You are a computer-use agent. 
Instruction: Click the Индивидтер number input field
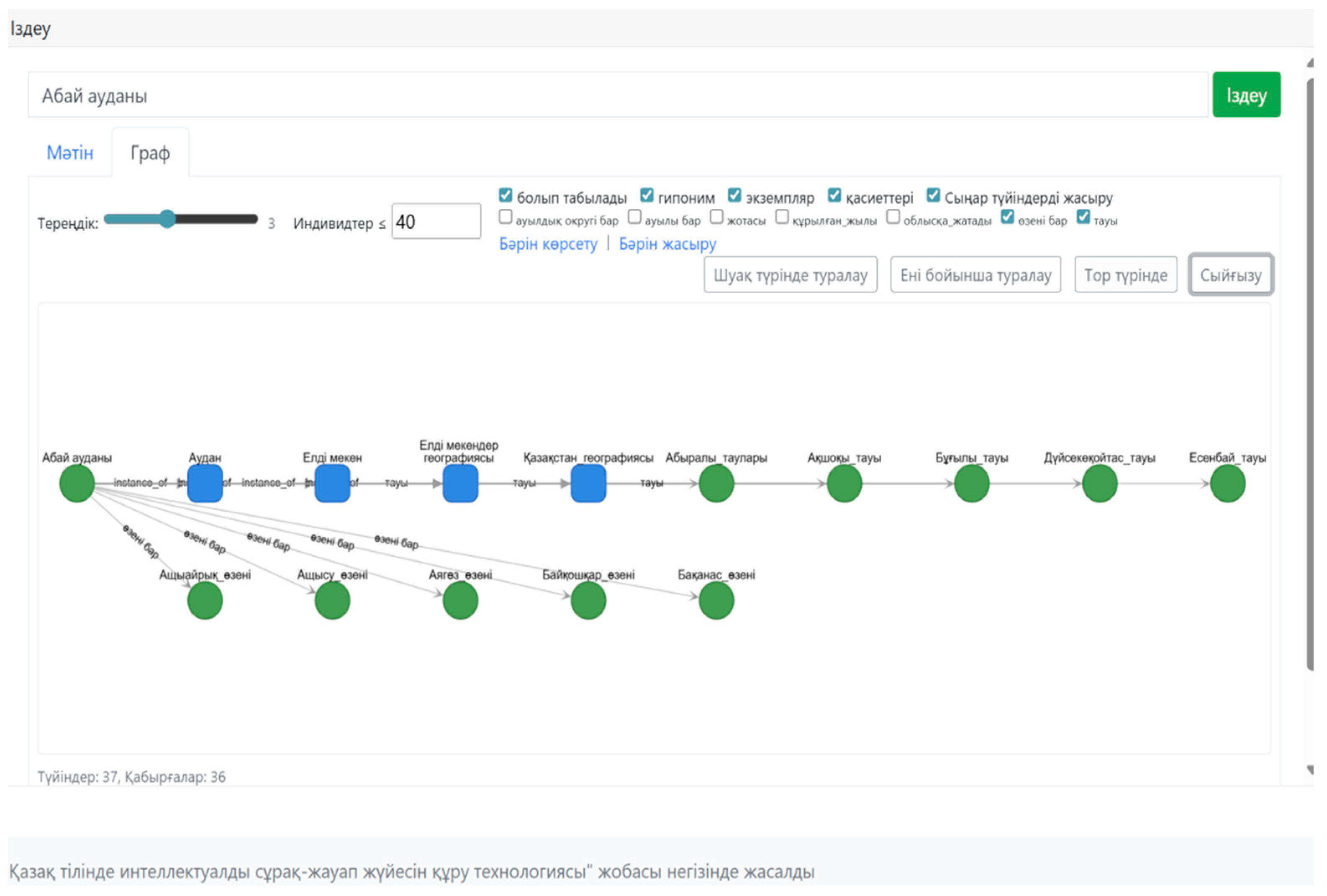coord(436,221)
